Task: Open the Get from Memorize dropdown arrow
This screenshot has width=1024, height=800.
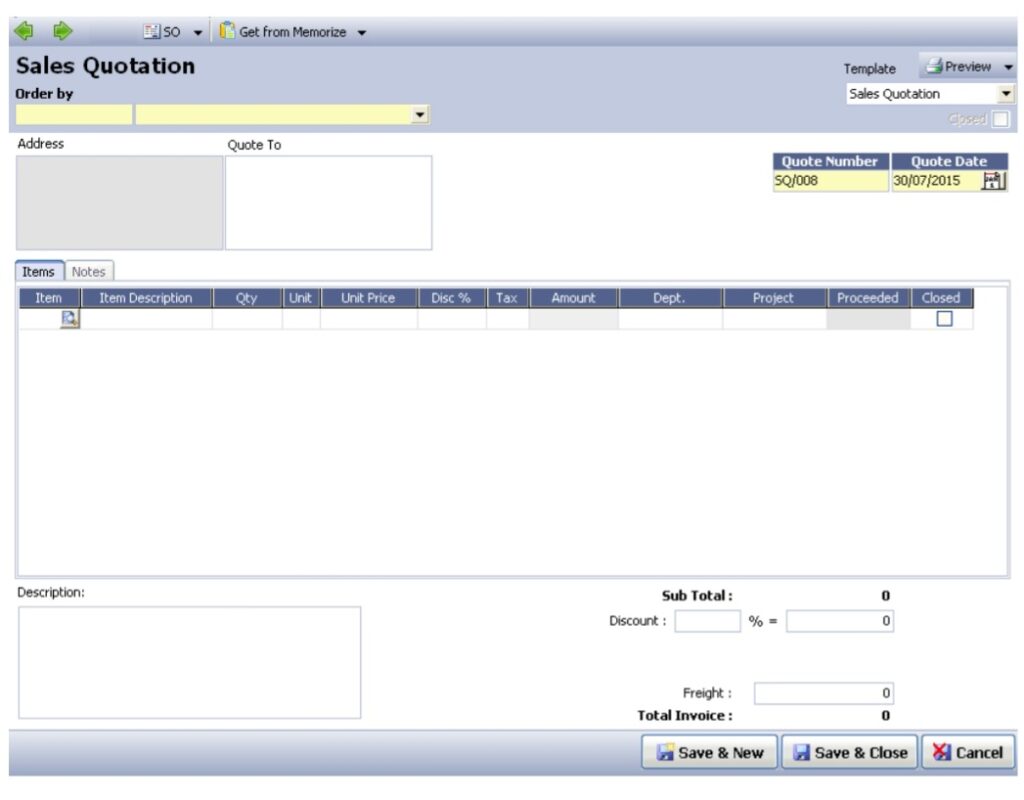Action: pyautogui.click(x=361, y=31)
